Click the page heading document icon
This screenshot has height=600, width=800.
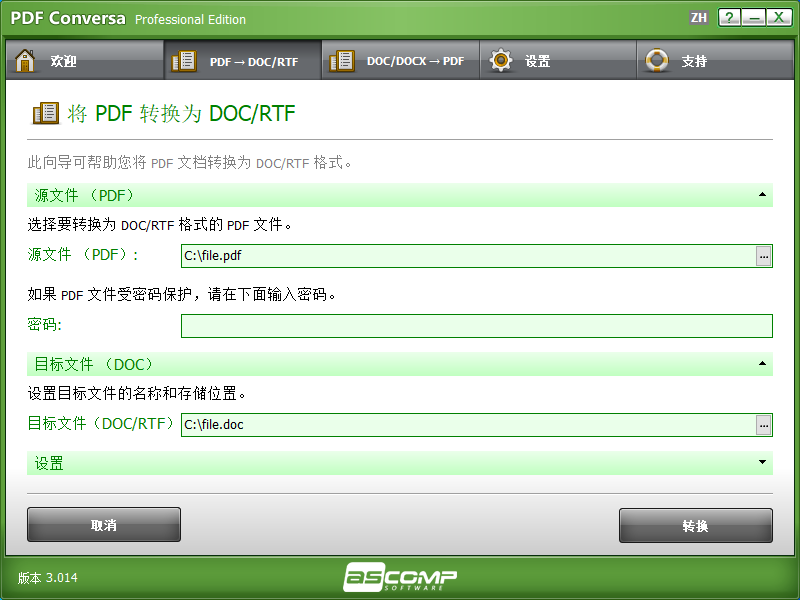45,113
